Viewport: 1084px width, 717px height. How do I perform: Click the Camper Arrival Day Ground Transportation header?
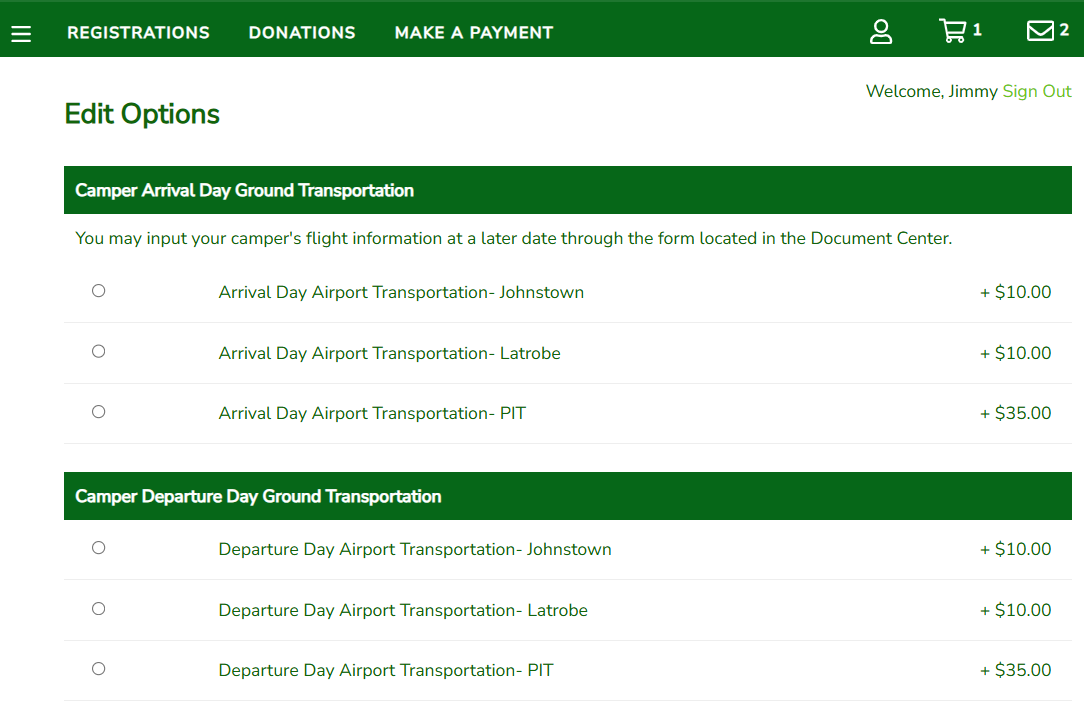pyautogui.click(x=244, y=190)
